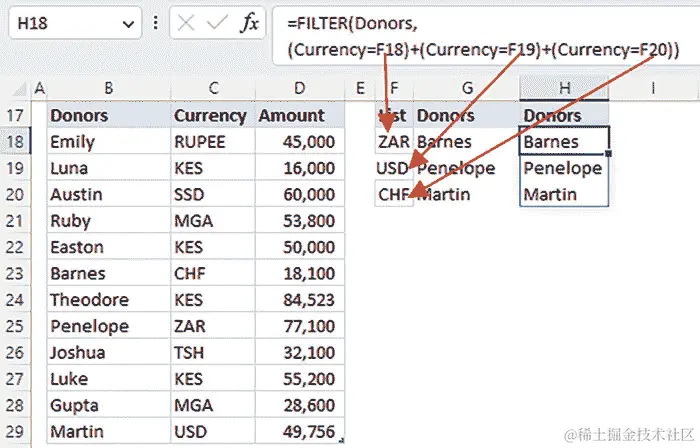Click cell F18 containing ZAR
This screenshot has height=448, width=700.
click(x=394, y=142)
